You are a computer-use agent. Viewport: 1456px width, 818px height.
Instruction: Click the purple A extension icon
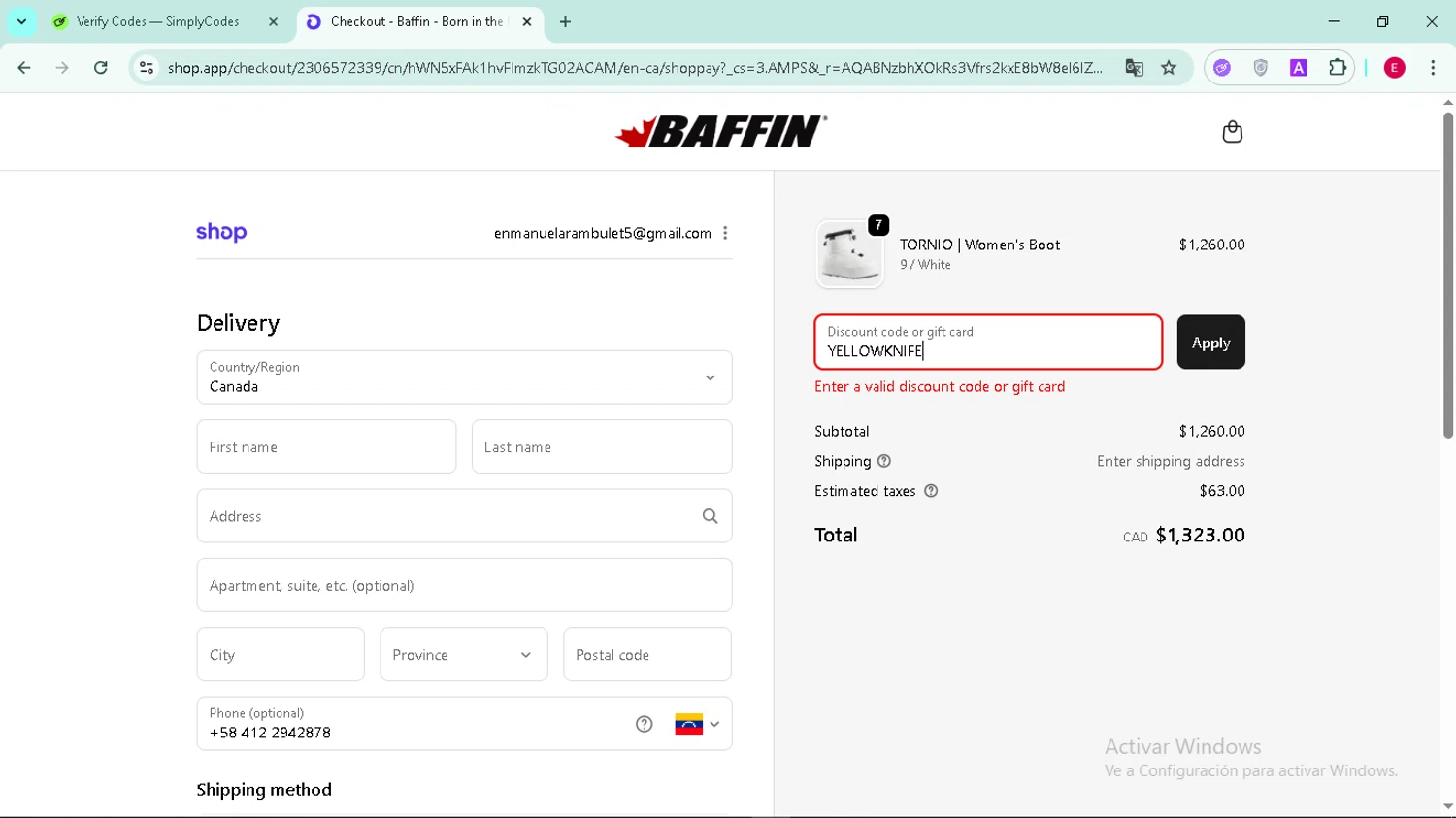pos(1299,68)
